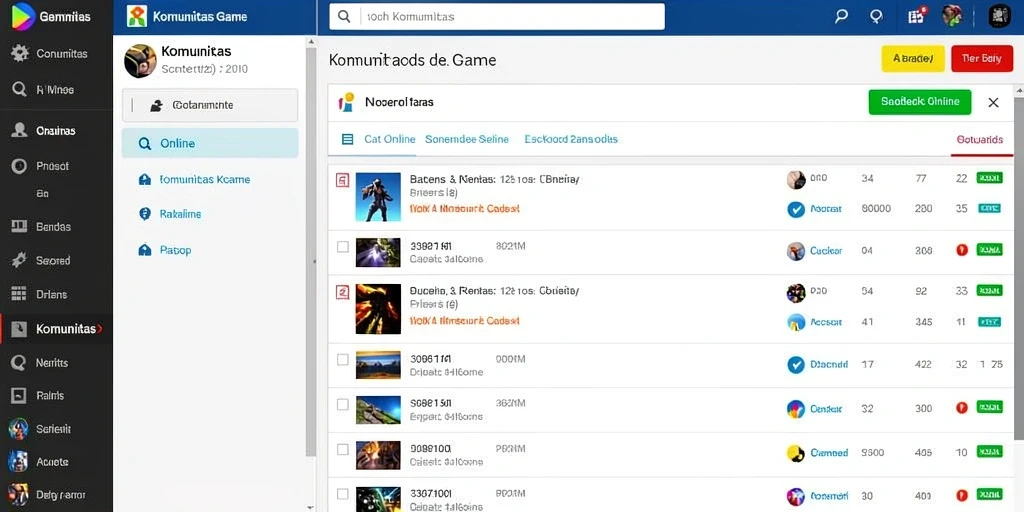Viewport: 1024px width, 512px height.
Task: Click red alert icon in Oanter row
Action: pos(961,408)
